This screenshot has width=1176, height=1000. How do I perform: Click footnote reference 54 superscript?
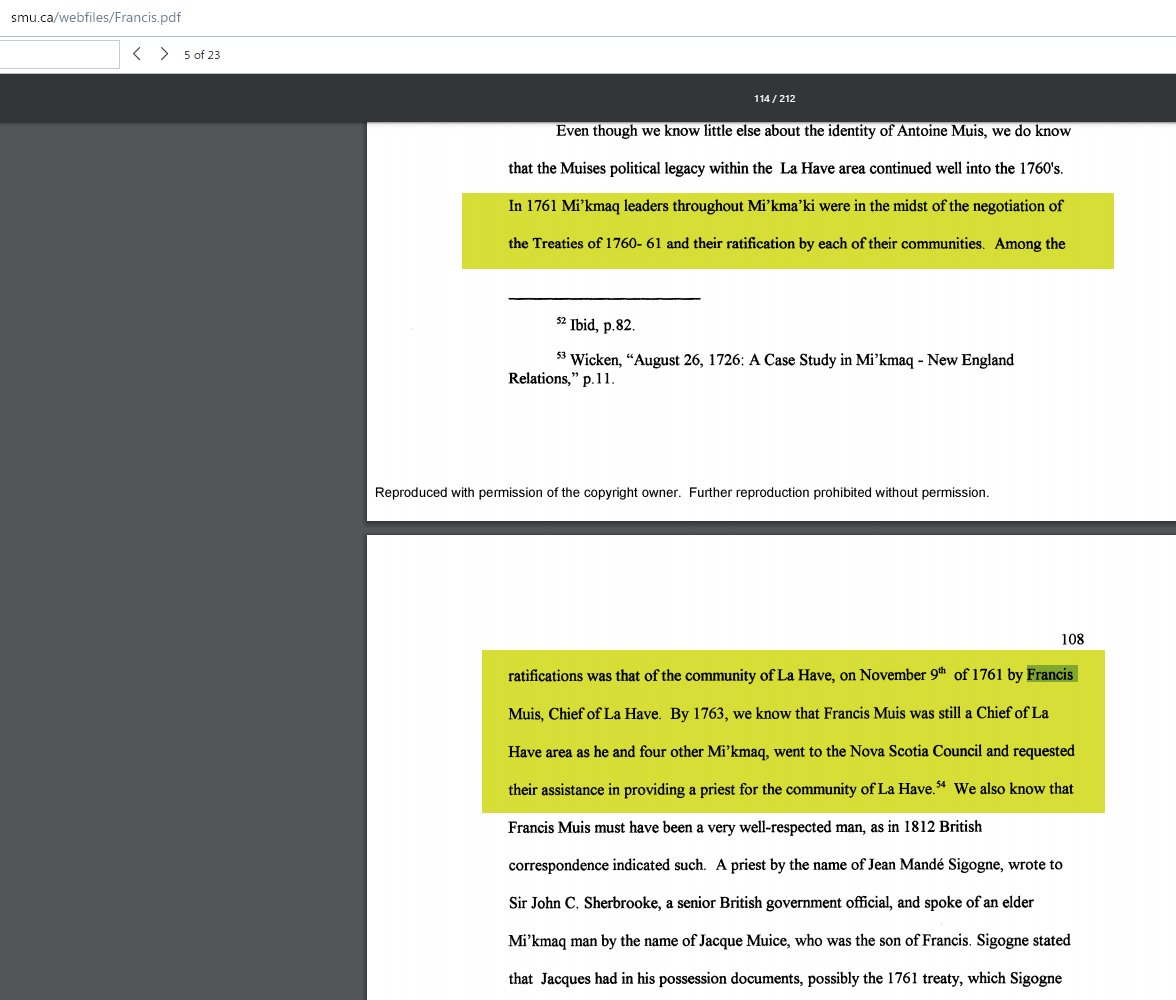(940, 785)
